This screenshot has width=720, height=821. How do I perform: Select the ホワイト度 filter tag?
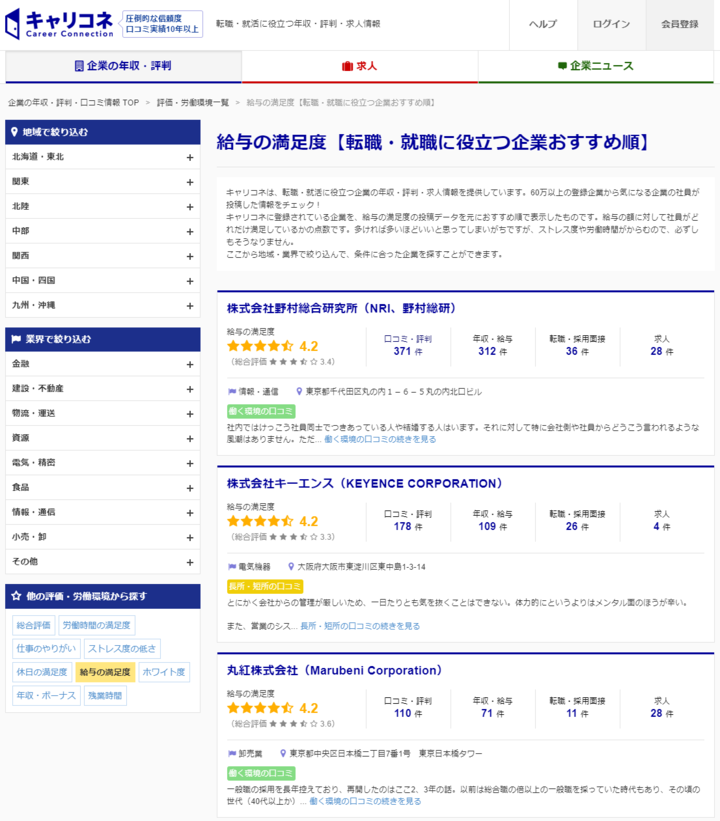coord(164,672)
